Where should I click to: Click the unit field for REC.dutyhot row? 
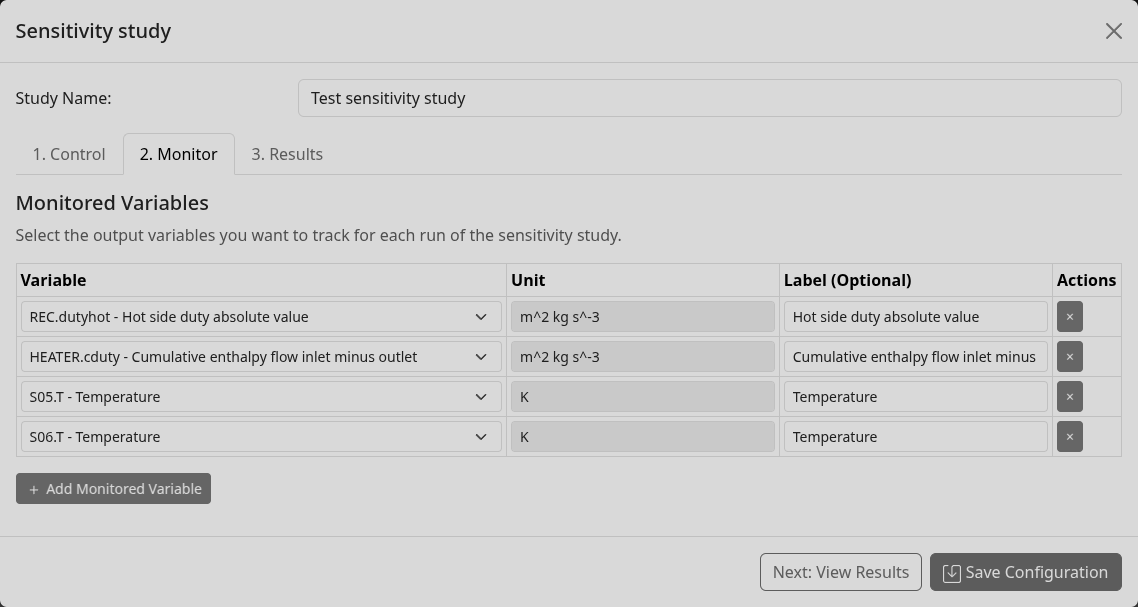click(642, 317)
